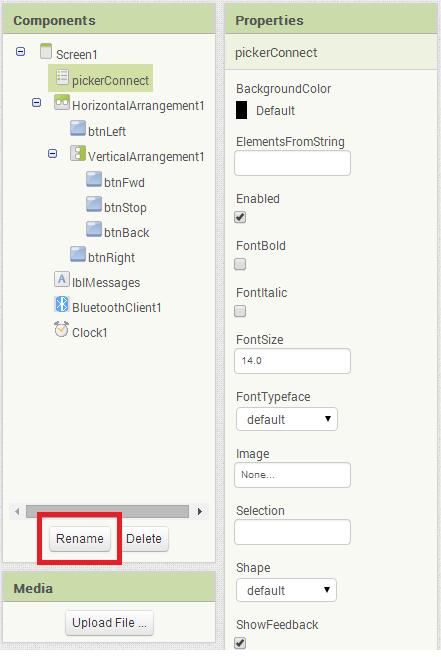The image size is (441, 657).
Task: Select the BluetoothClient1 Bluetooth icon
Action: click(62, 304)
